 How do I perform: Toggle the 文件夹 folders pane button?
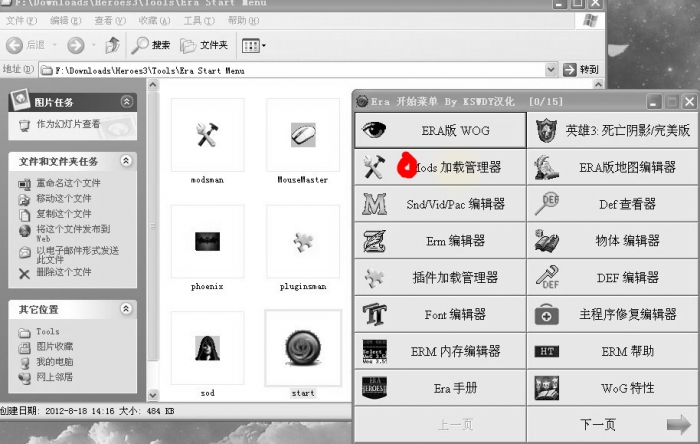tap(204, 45)
